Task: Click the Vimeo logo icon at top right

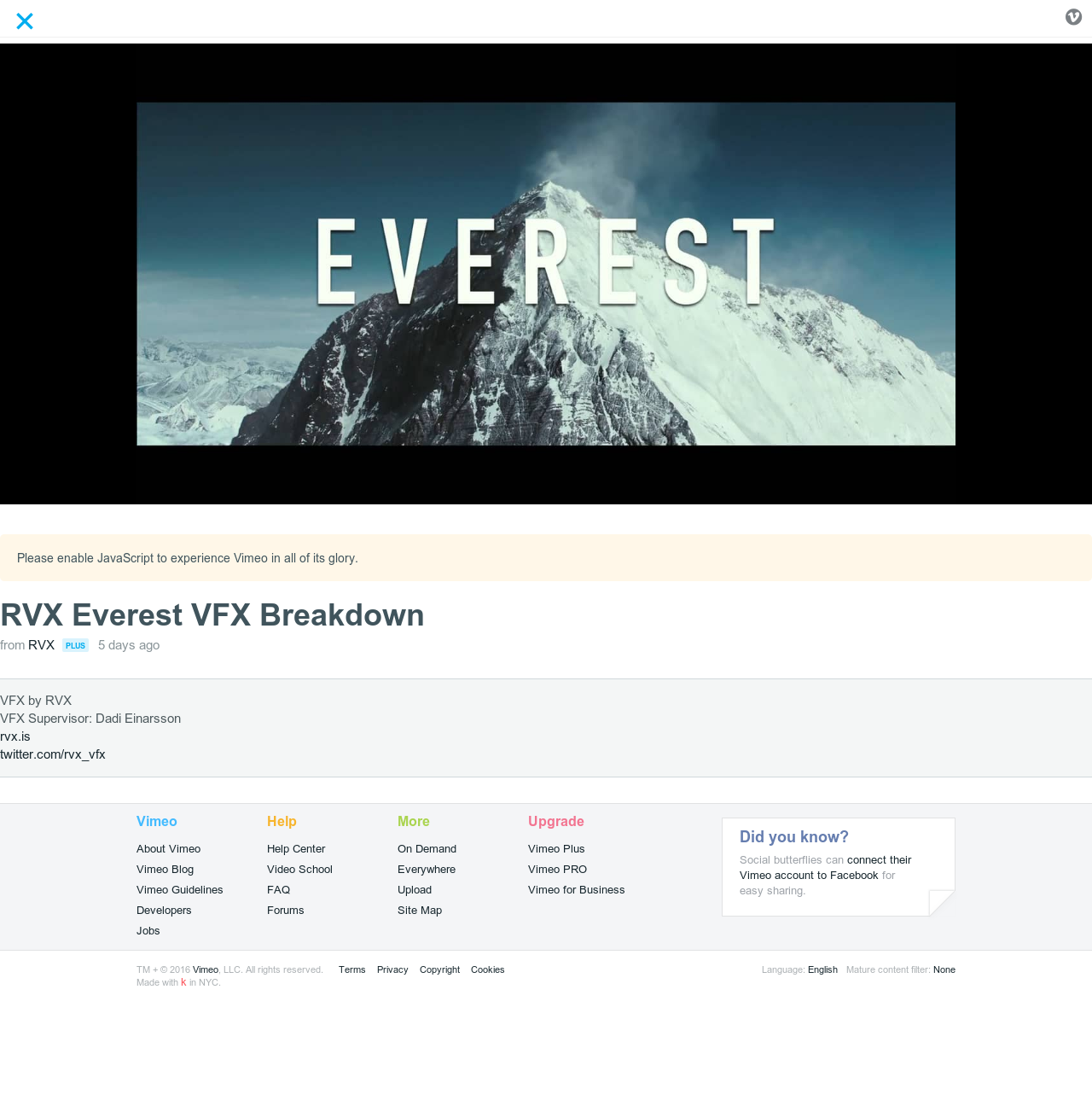Action: click(1073, 17)
